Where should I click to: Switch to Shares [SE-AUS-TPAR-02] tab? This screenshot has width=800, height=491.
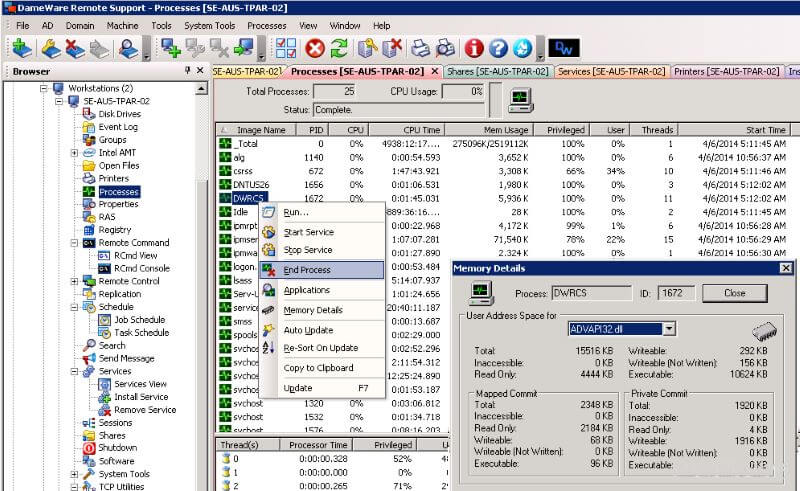point(497,71)
